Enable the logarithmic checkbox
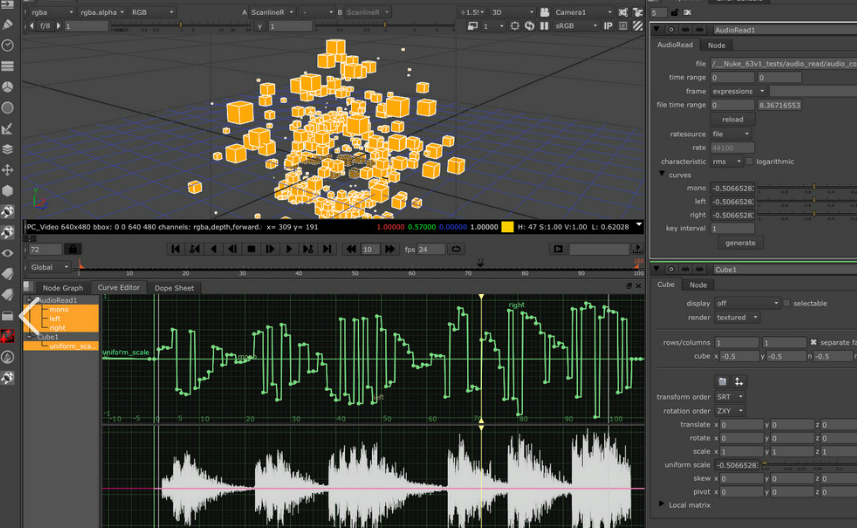The height and width of the screenshot is (528, 857). (x=749, y=161)
